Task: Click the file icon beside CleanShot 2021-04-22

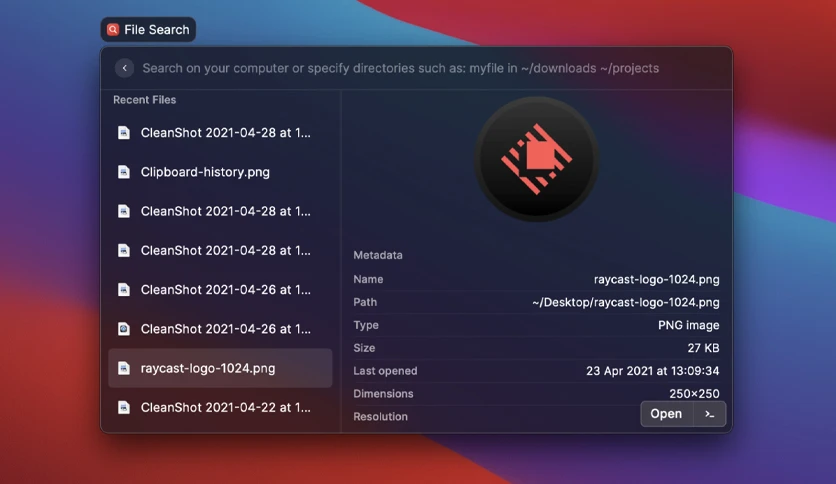Action: [124, 407]
